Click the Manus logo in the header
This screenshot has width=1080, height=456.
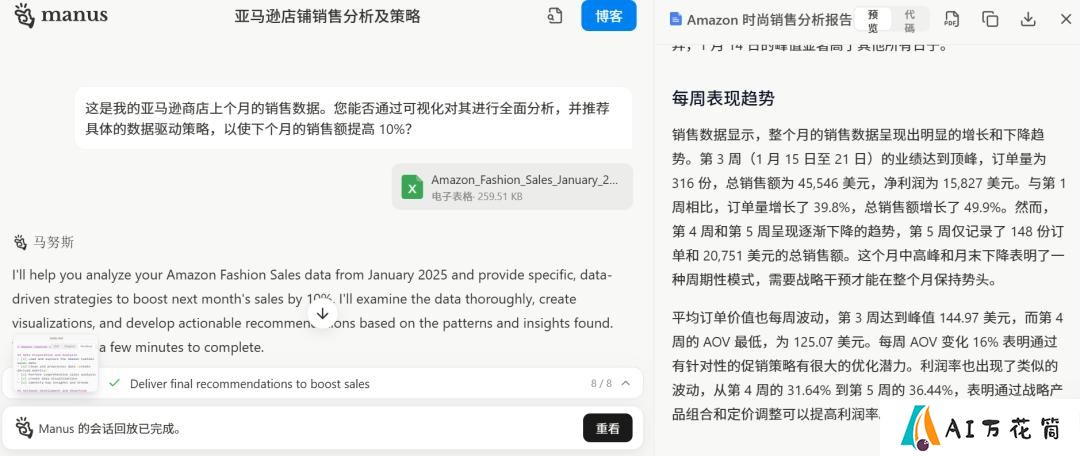click(61, 15)
